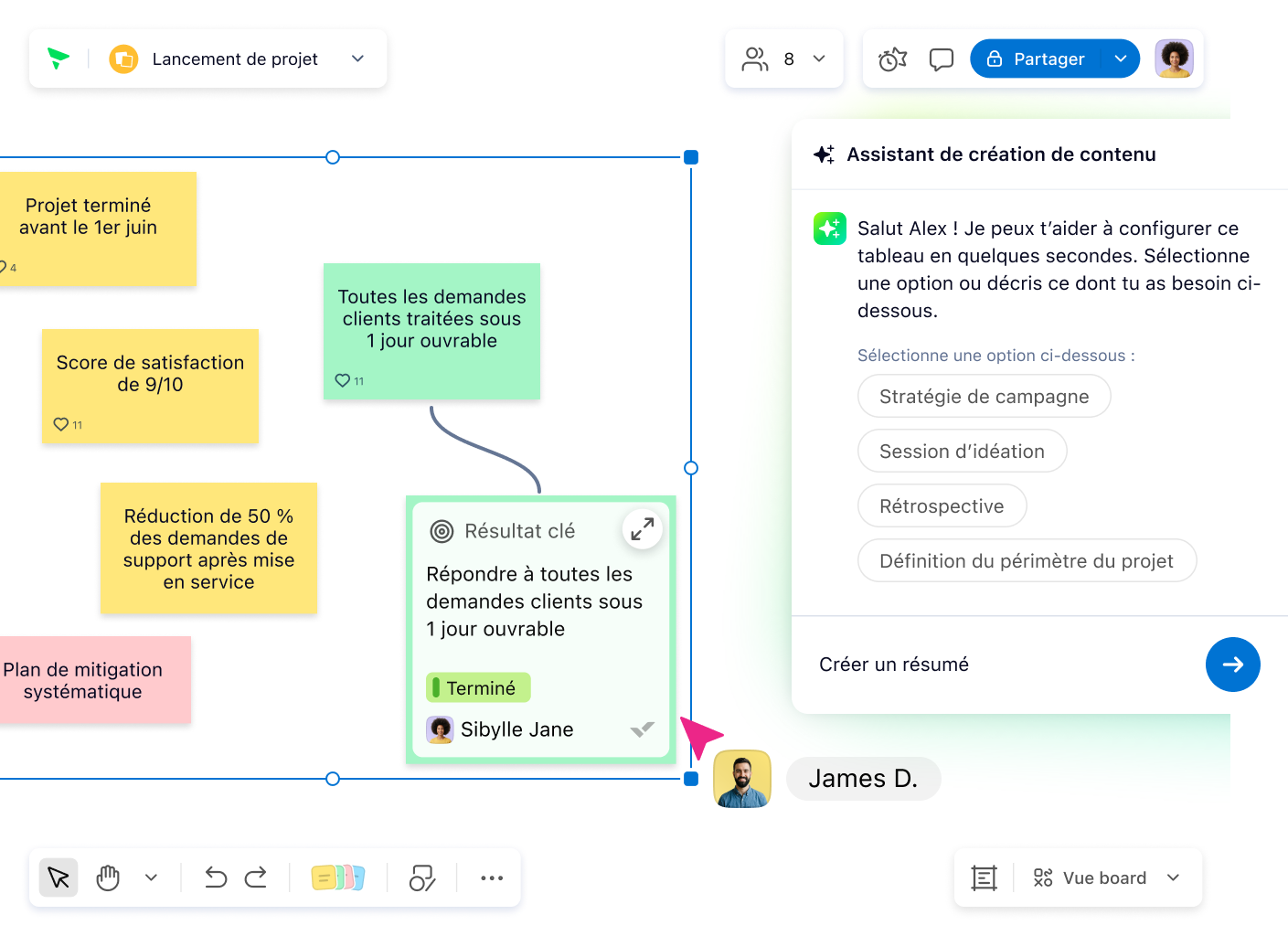Screen dimensions: 1288x936
Task: Open the more tools ellipsis menu
Action: (x=492, y=878)
